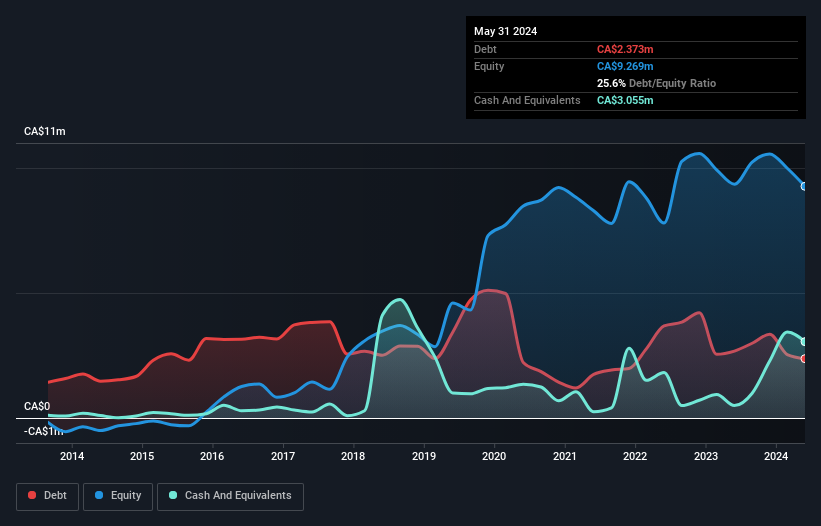
Task: Select the Cash endpoint marker on chart
Action: coord(804,342)
